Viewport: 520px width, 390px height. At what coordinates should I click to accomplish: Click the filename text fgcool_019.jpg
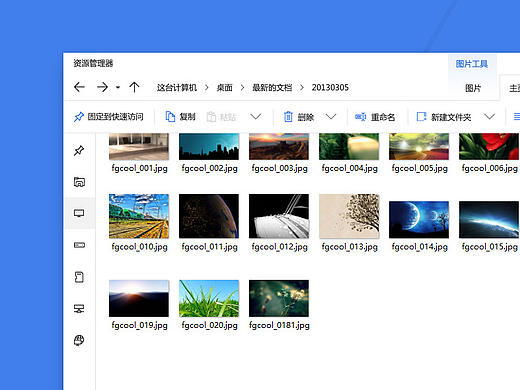(x=139, y=325)
